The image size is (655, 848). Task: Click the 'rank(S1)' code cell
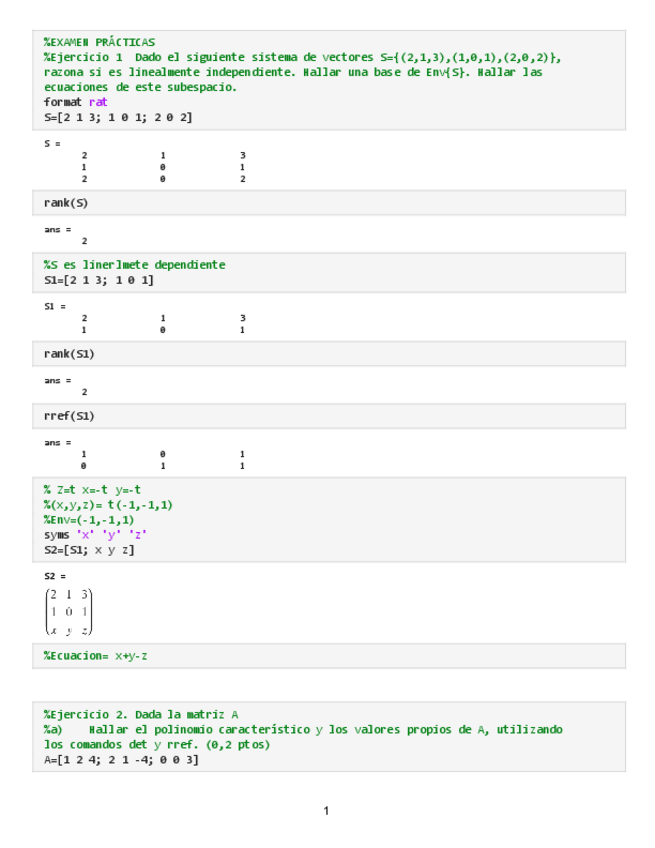69,354
